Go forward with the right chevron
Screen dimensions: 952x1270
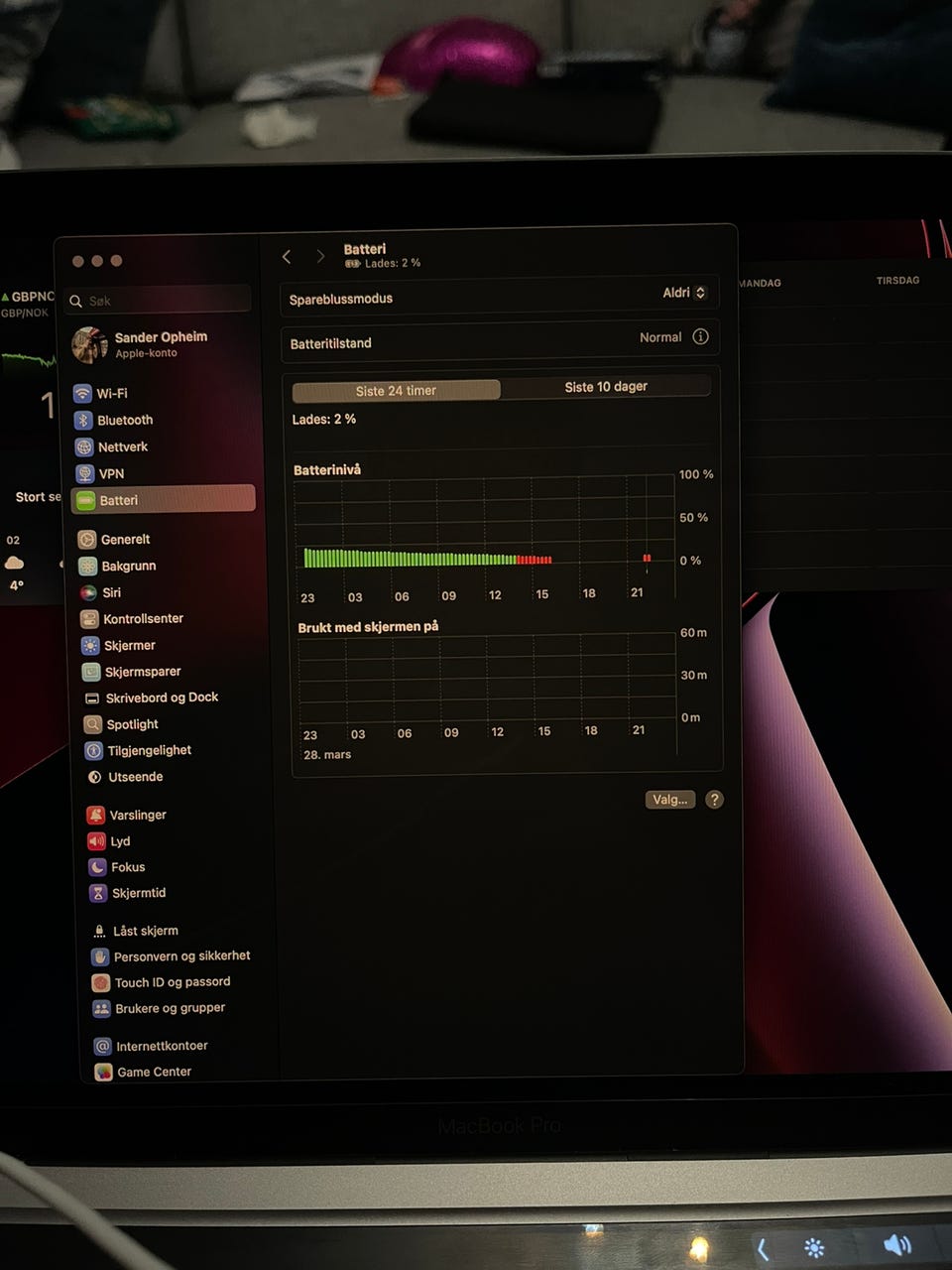[320, 256]
